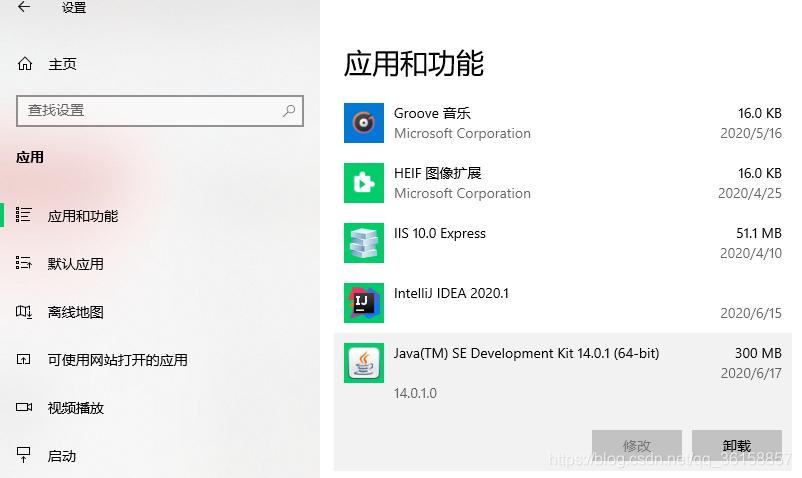Image resolution: width=802 pixels, height=478 pixels.
Task: Click the date 2020/6/15
Action: point(751,313)
